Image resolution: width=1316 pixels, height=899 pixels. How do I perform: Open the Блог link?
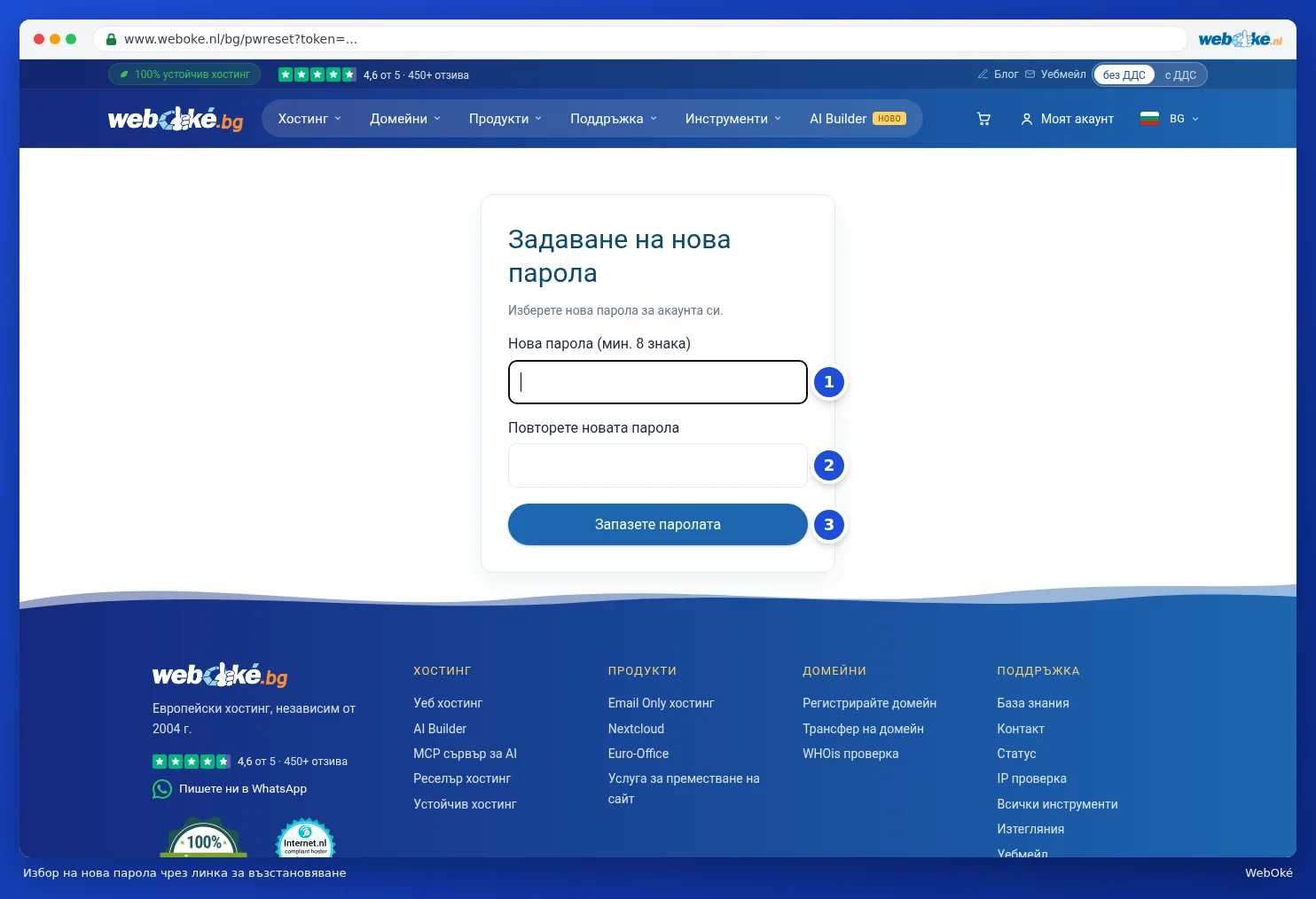998,74
